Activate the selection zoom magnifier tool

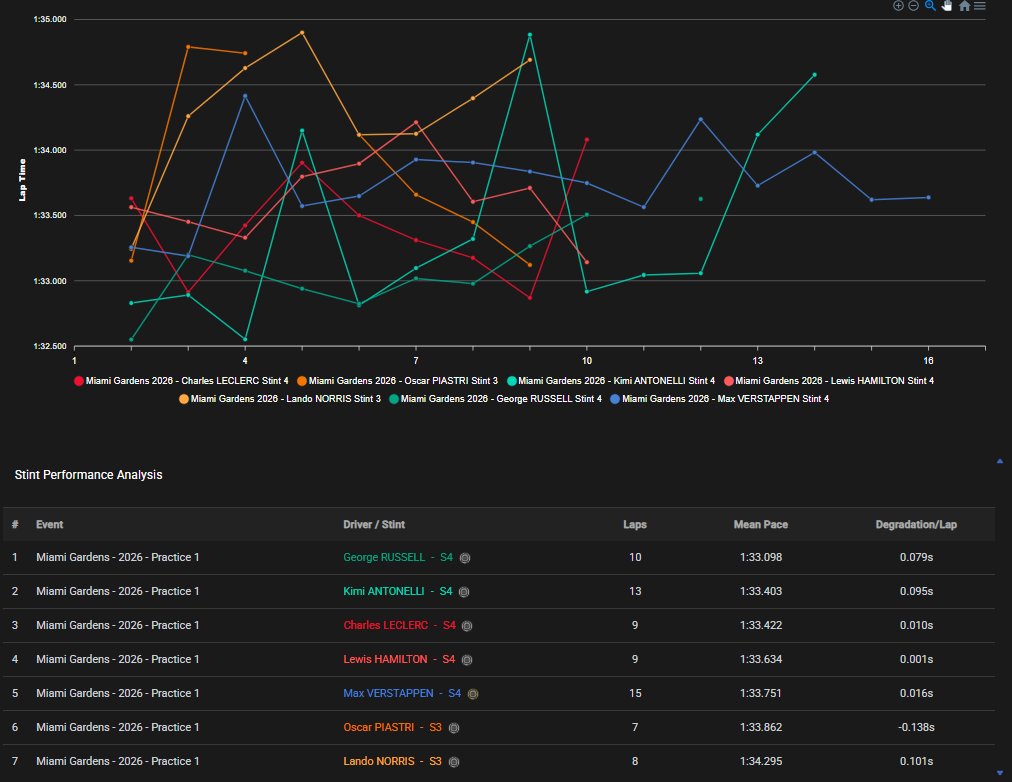[x=930, y=6]
